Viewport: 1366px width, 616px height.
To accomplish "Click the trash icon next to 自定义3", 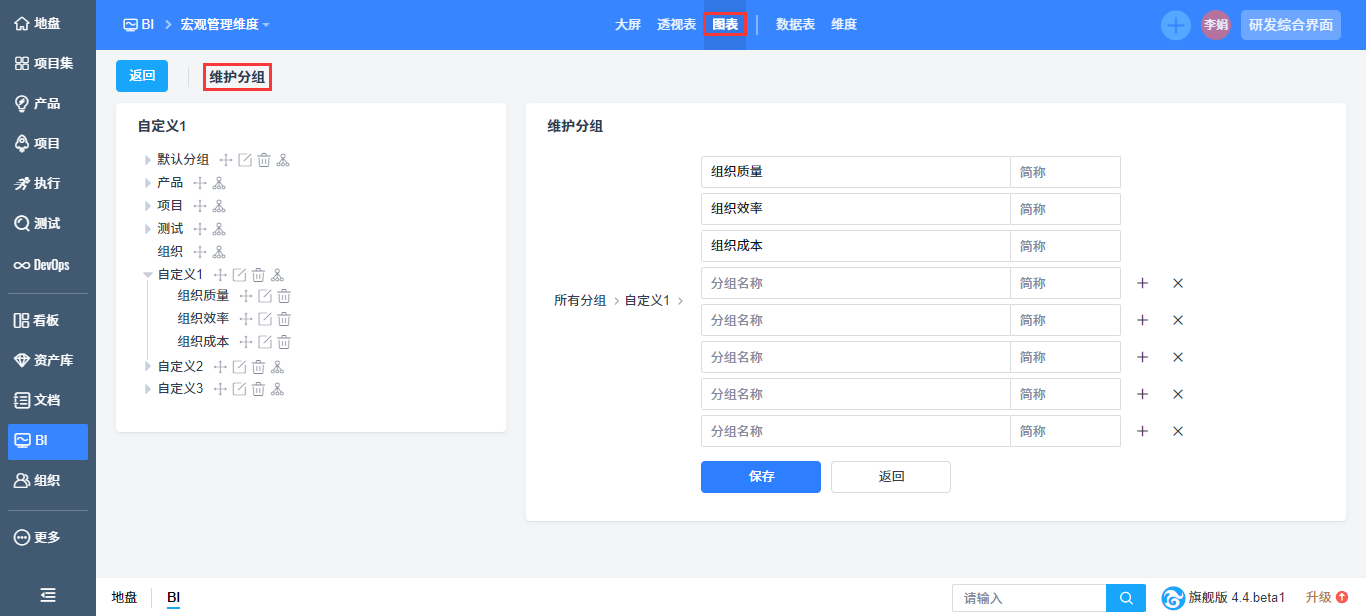I will coord(258,389).
